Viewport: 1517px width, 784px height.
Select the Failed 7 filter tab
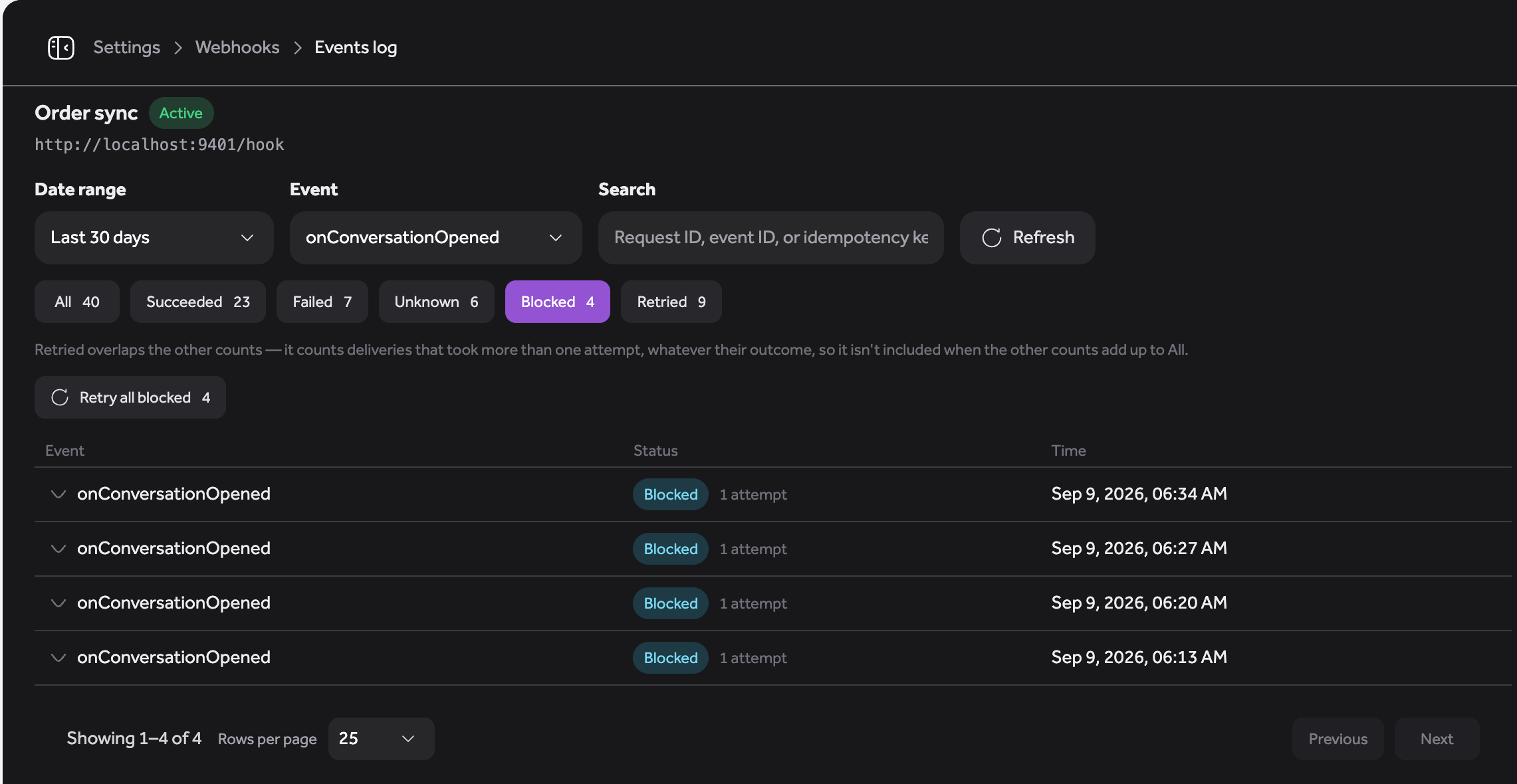point(322,302)
